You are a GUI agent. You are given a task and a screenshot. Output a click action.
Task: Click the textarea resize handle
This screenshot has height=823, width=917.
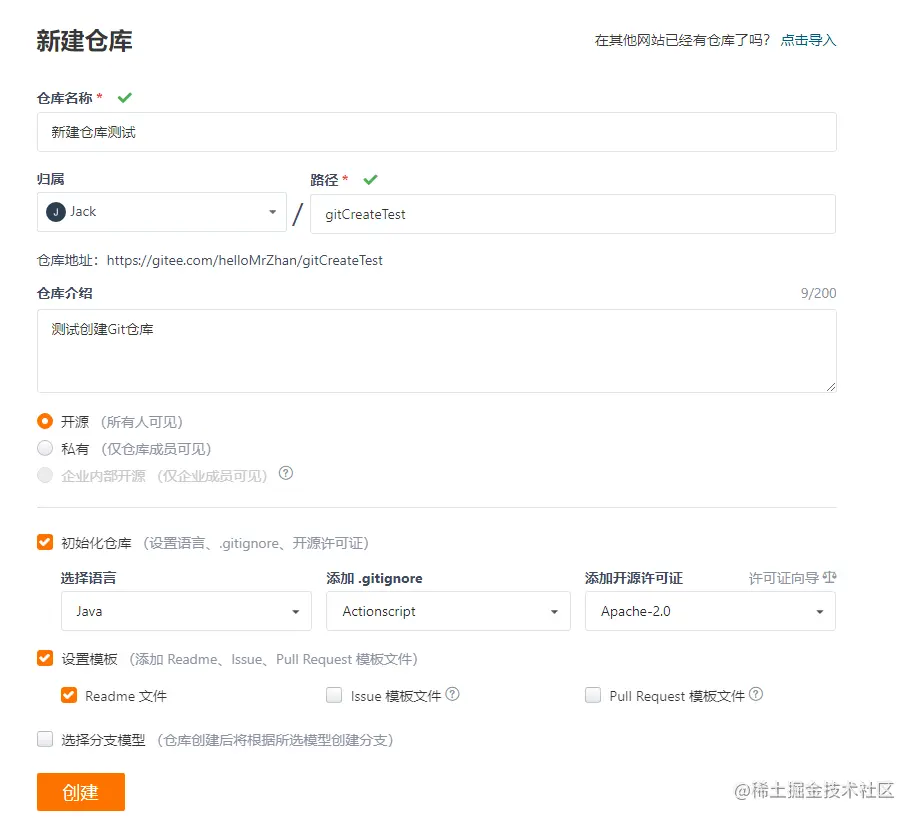pyautogui.click(x=831, y=387)
